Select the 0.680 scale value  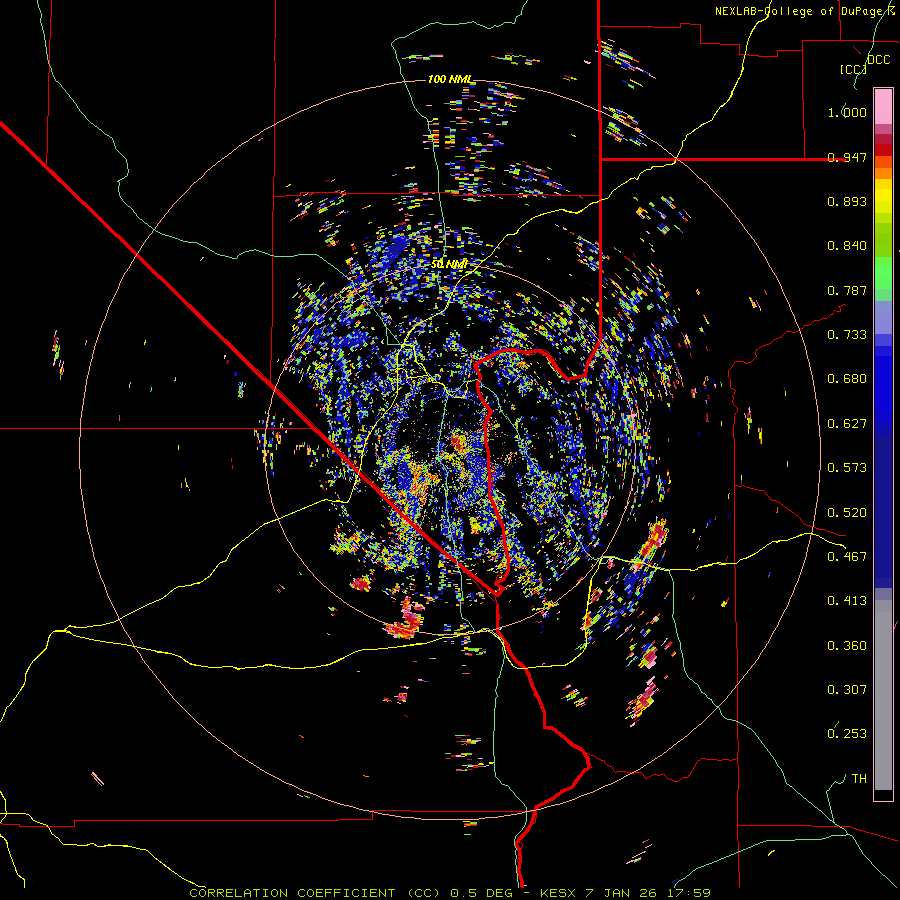[847, 379]
